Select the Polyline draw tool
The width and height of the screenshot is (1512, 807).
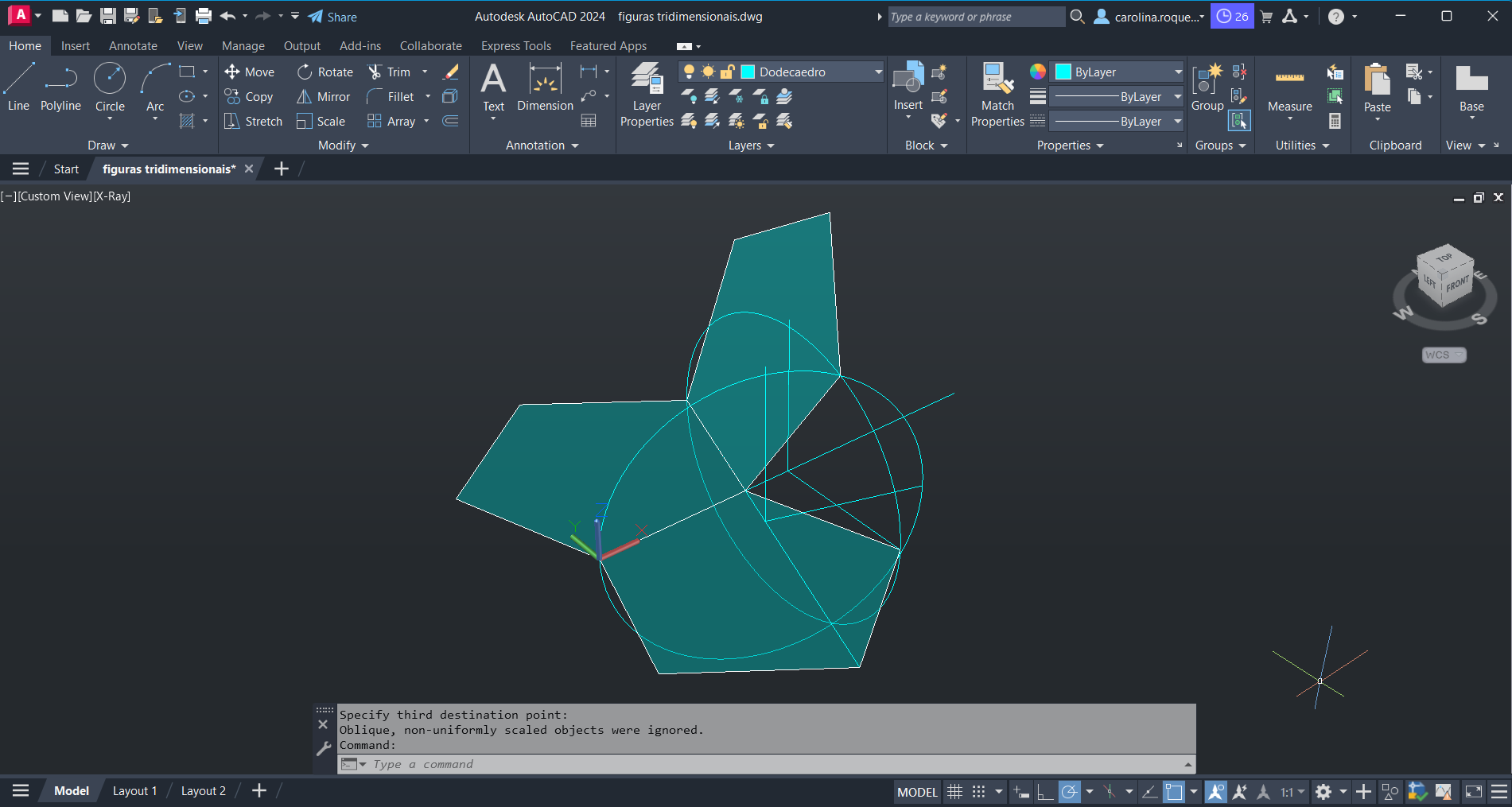pyautogui.click(x=60, y=87)
